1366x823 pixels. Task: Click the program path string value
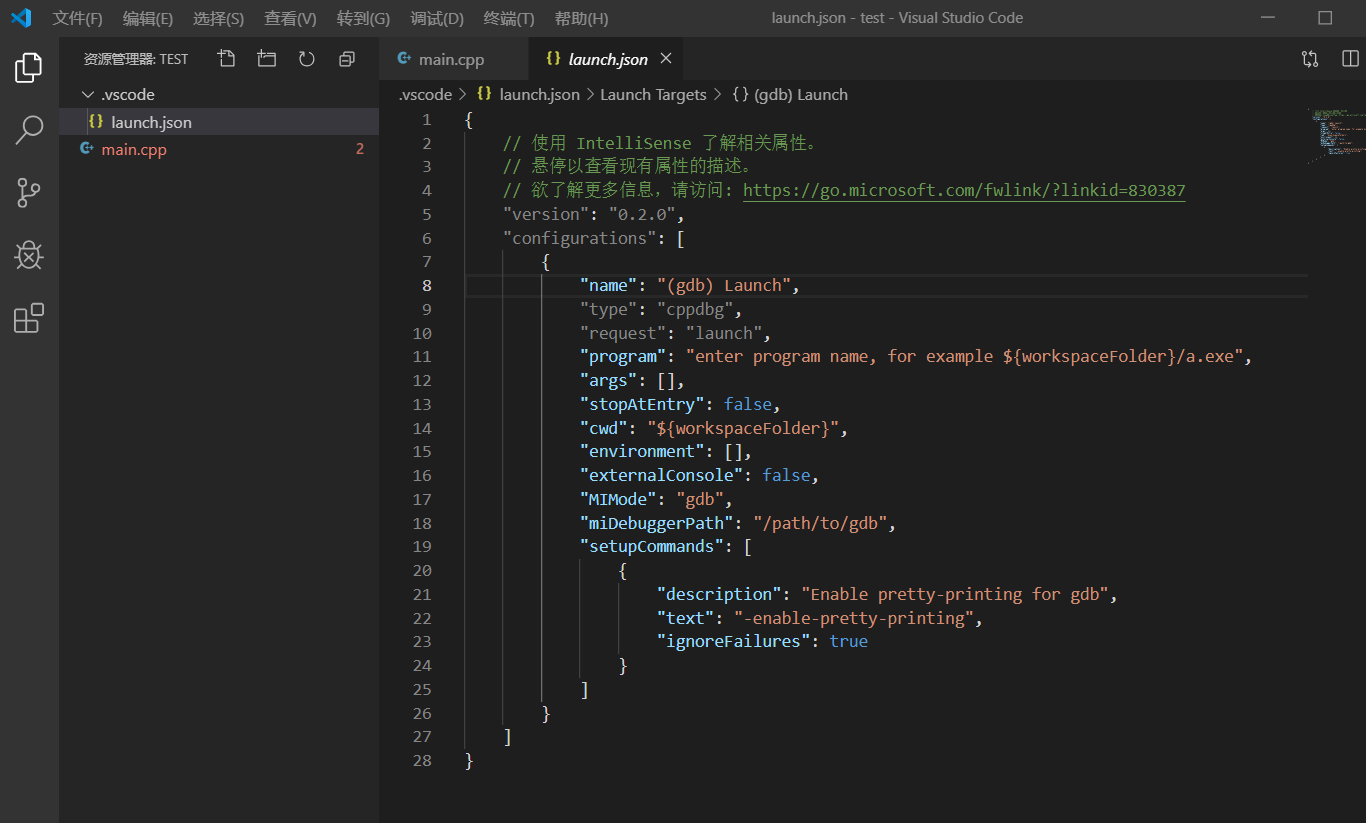pos(965,356)
